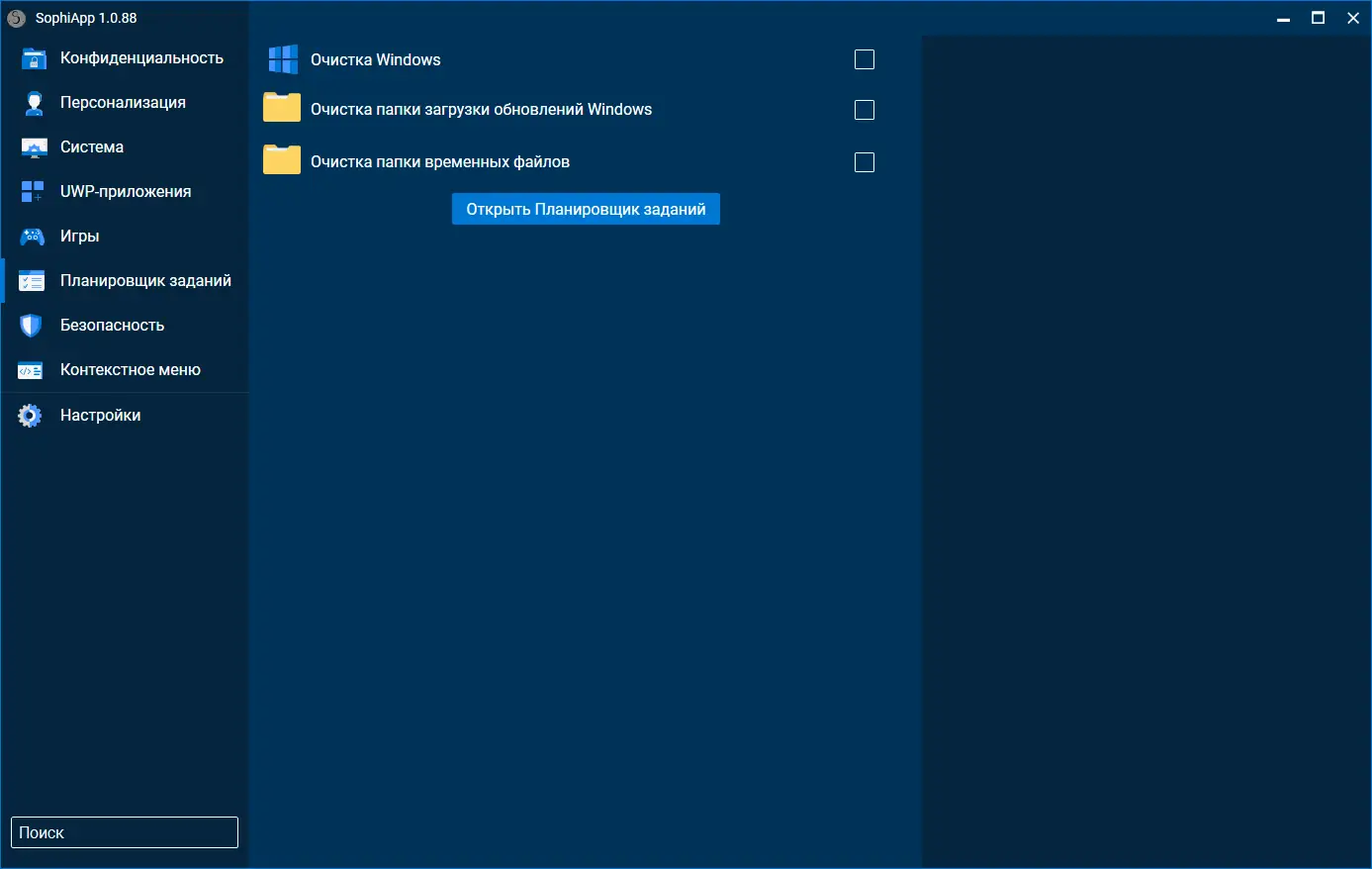Click the Games controller icon
This screenshot has width=1372, height=869.
tap(33, 237)
